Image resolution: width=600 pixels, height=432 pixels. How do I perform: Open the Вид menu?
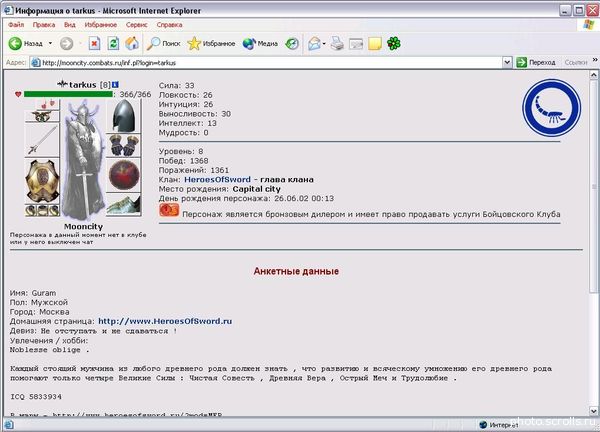(x=70, y=25)
